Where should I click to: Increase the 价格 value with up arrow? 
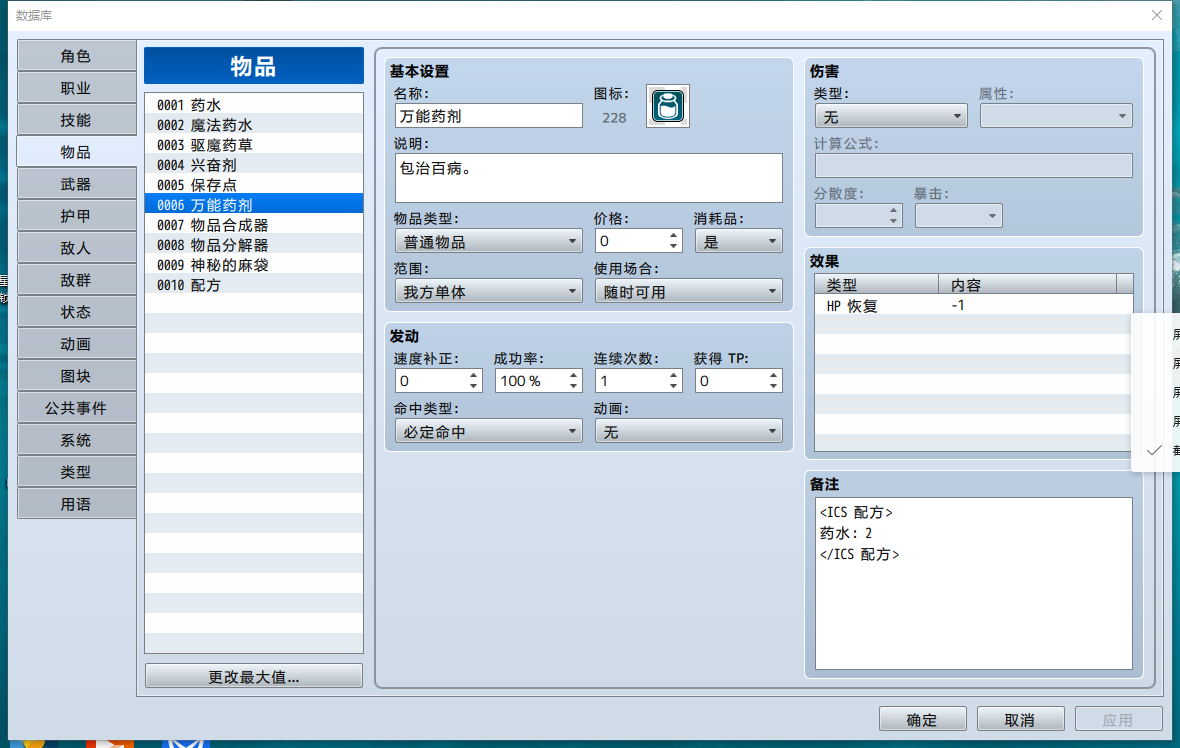tap(674, 236)
